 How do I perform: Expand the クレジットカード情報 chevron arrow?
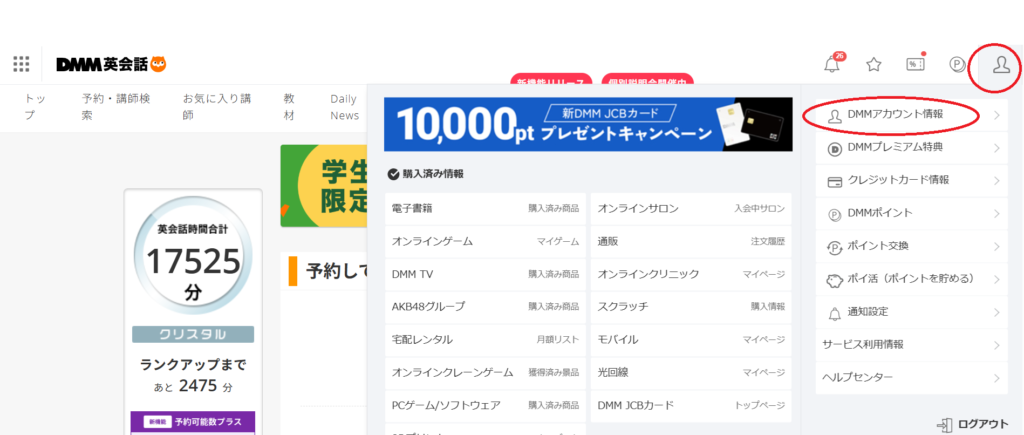click(x=997, y=181)
